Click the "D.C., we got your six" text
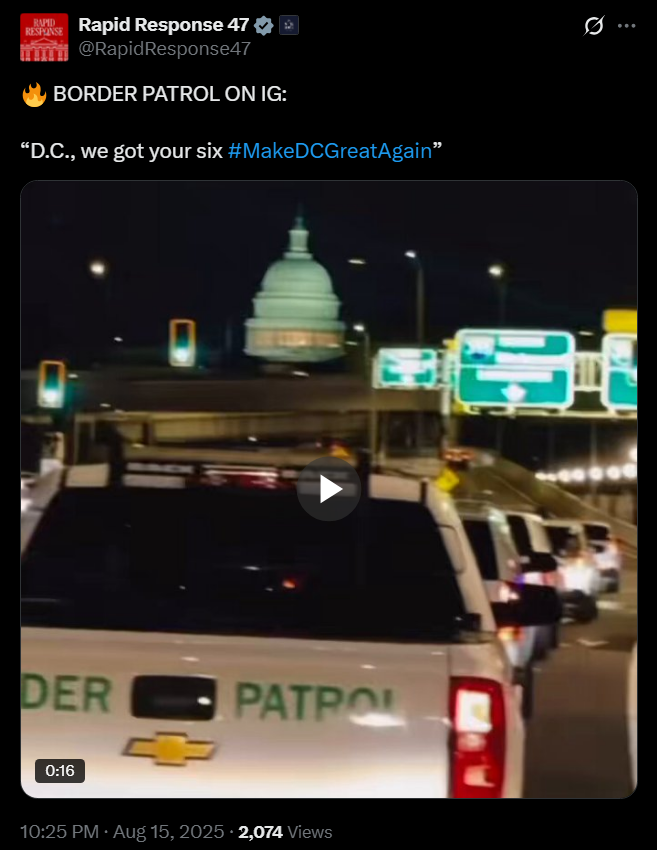This screenshot has height=850, width=657. tap(121, 151)
